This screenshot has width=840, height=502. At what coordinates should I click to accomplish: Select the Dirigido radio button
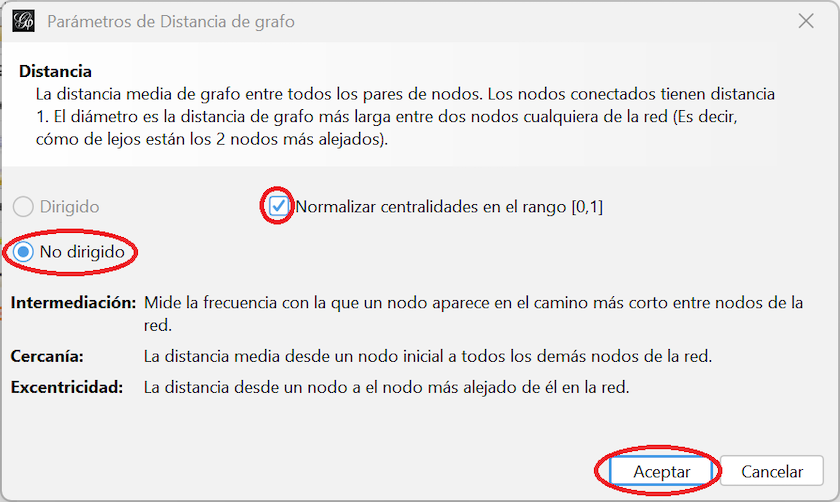point(23,206)
